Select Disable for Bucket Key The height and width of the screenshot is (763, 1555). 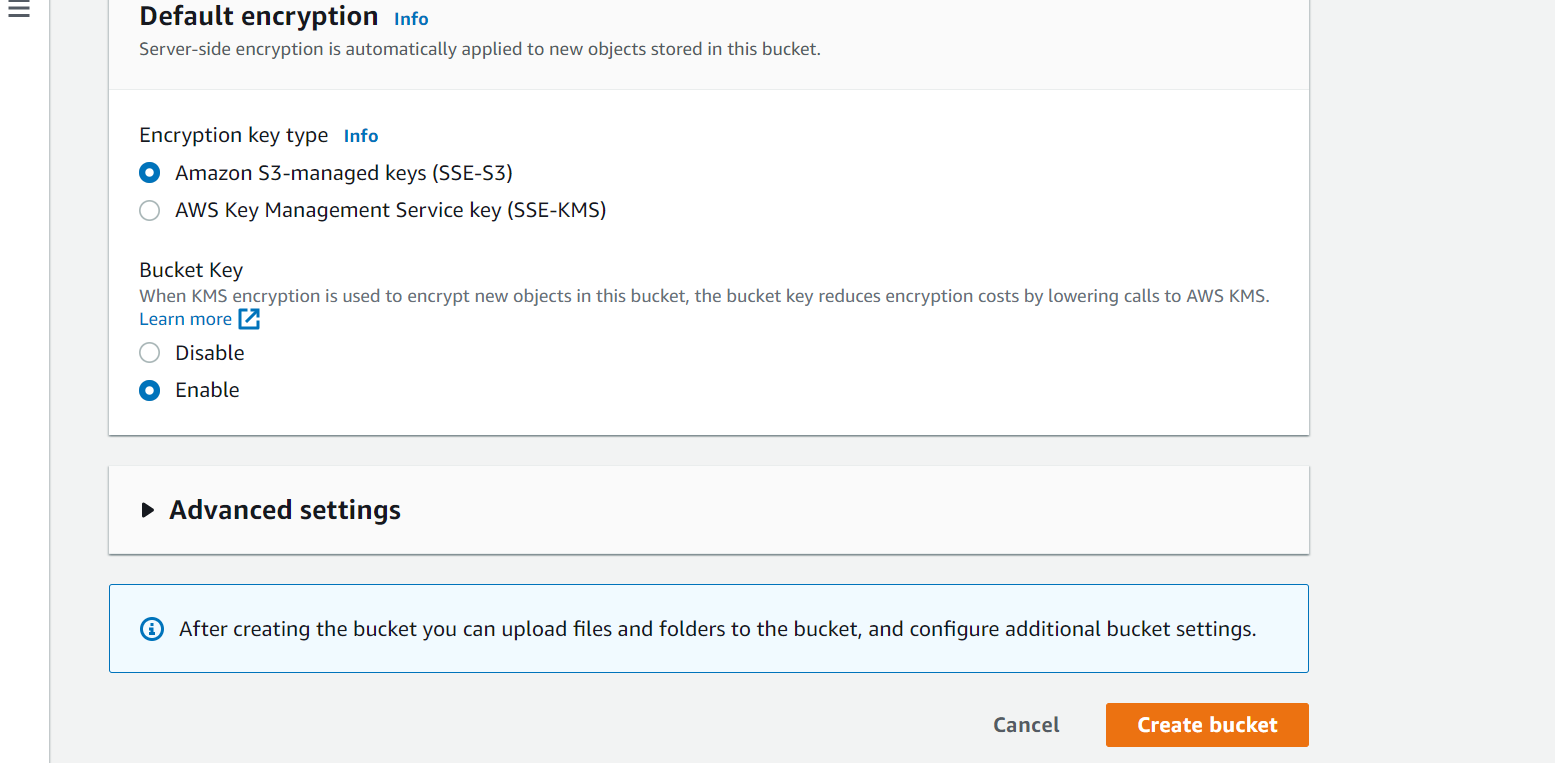tap(149, 352)
